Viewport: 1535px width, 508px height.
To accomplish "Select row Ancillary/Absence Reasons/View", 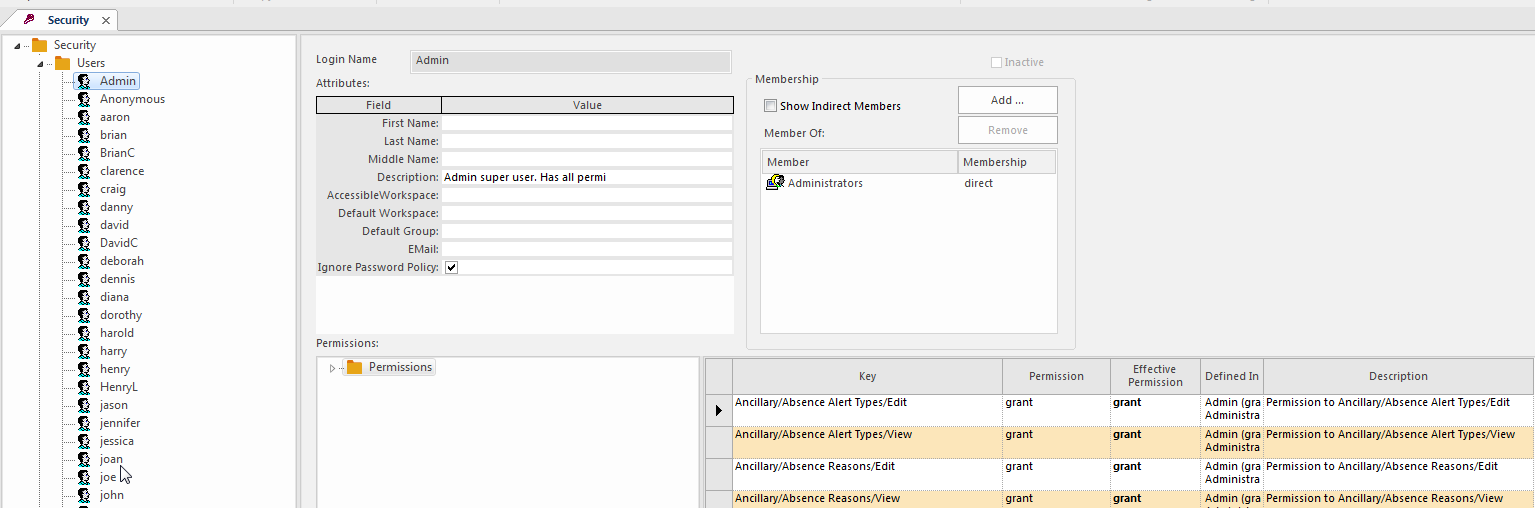I will pos(1120,499).
